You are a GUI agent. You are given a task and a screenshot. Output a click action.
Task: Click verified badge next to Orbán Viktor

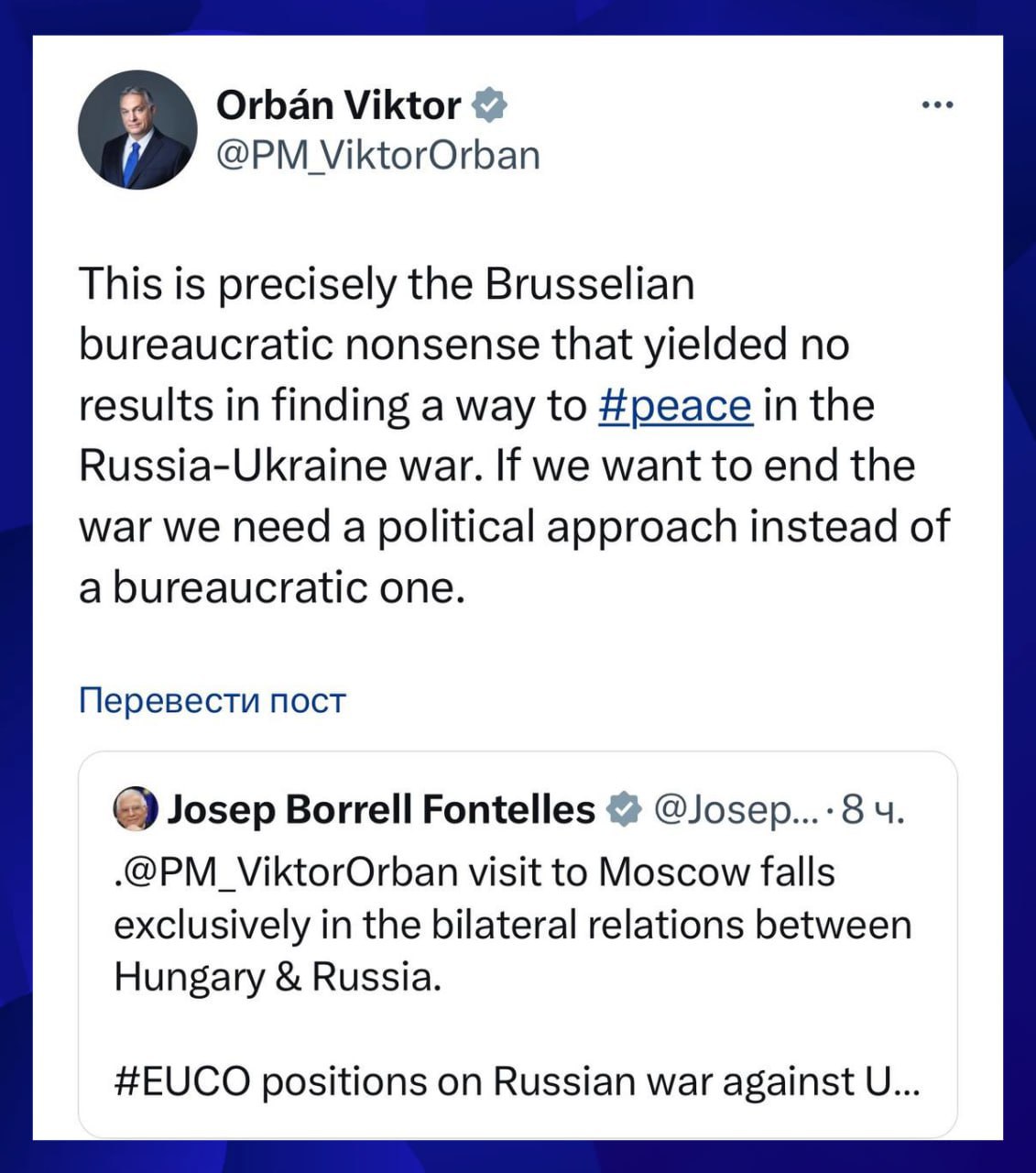click(490, 105)
